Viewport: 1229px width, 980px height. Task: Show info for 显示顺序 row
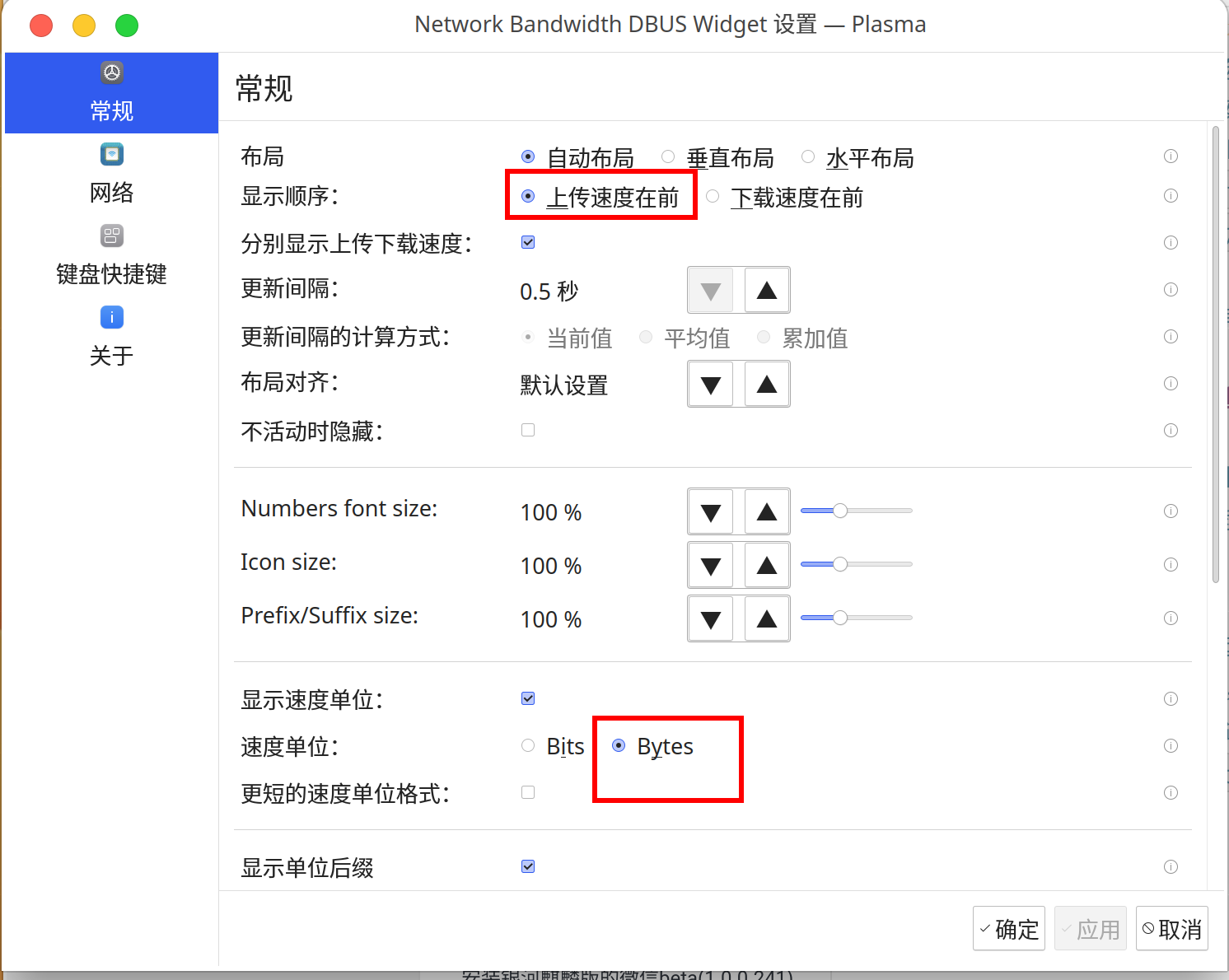coord(1171,196)
